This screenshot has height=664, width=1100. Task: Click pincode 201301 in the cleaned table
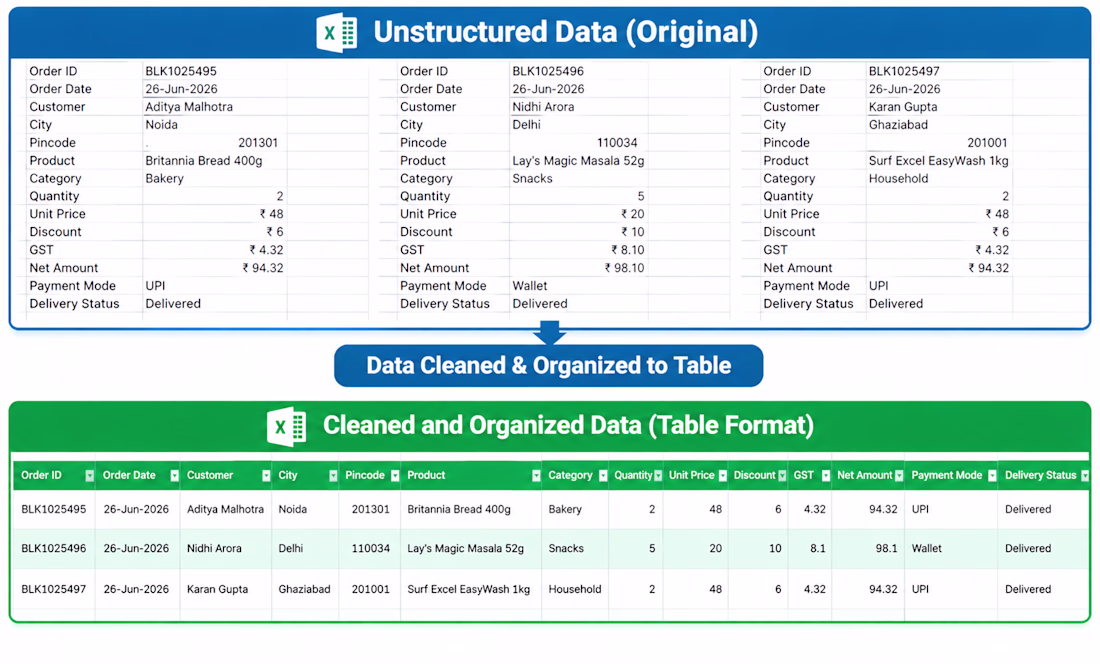point(370,510)
